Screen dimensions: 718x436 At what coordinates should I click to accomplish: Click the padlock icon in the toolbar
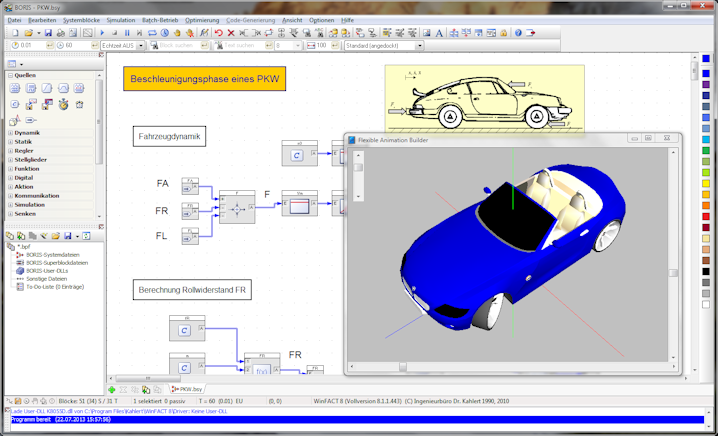click(503, 33)
